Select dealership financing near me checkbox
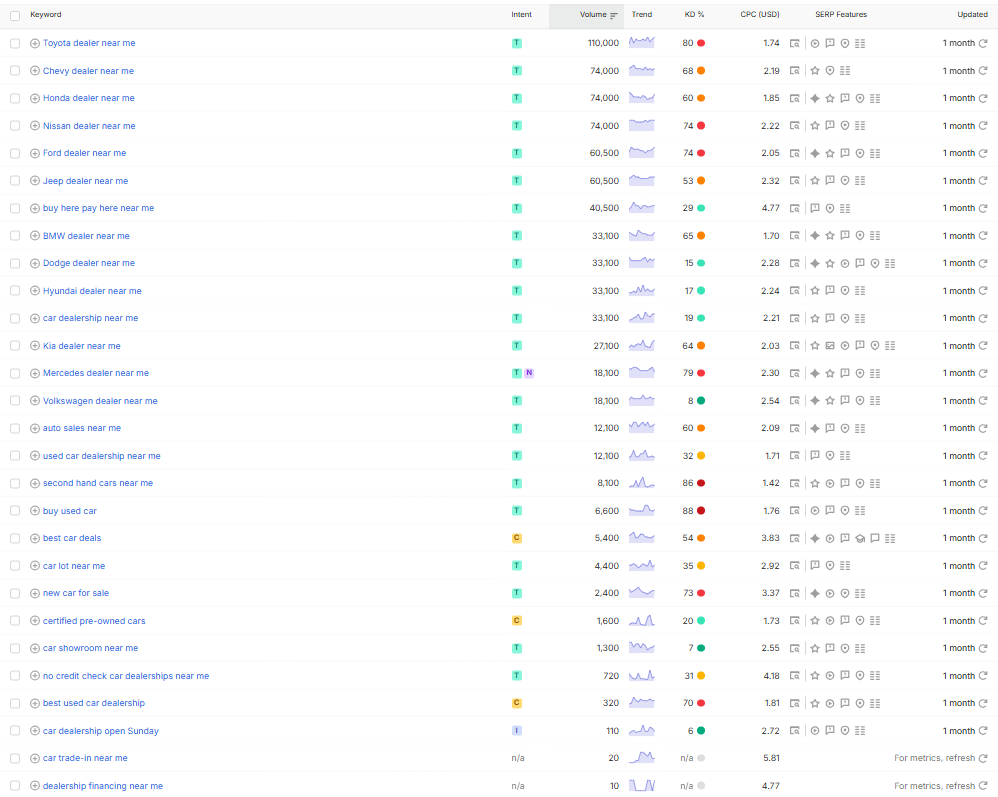The height and width of the screenshot is (797, 998). [x=15, y=786]
